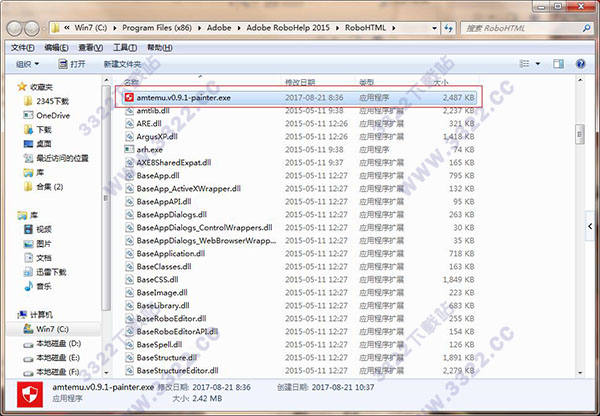The width and height of the screenshot is (600, 416).
Task: Select file BaseSpell.dll
Action: pos(159,345)
